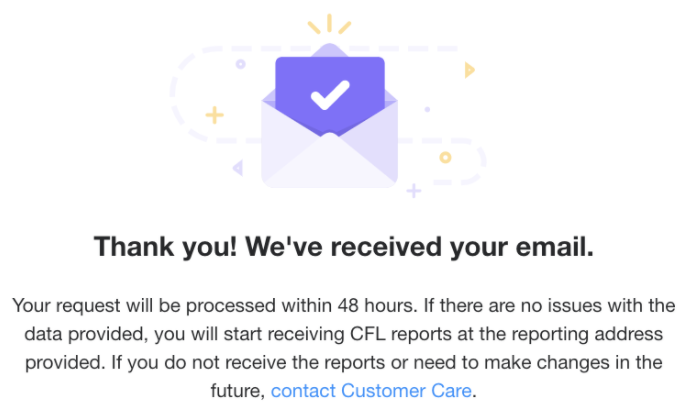Click the words "48 hours" in the message
The width and height of the screenshot is (690, 415).
click(x=377, y=305)
